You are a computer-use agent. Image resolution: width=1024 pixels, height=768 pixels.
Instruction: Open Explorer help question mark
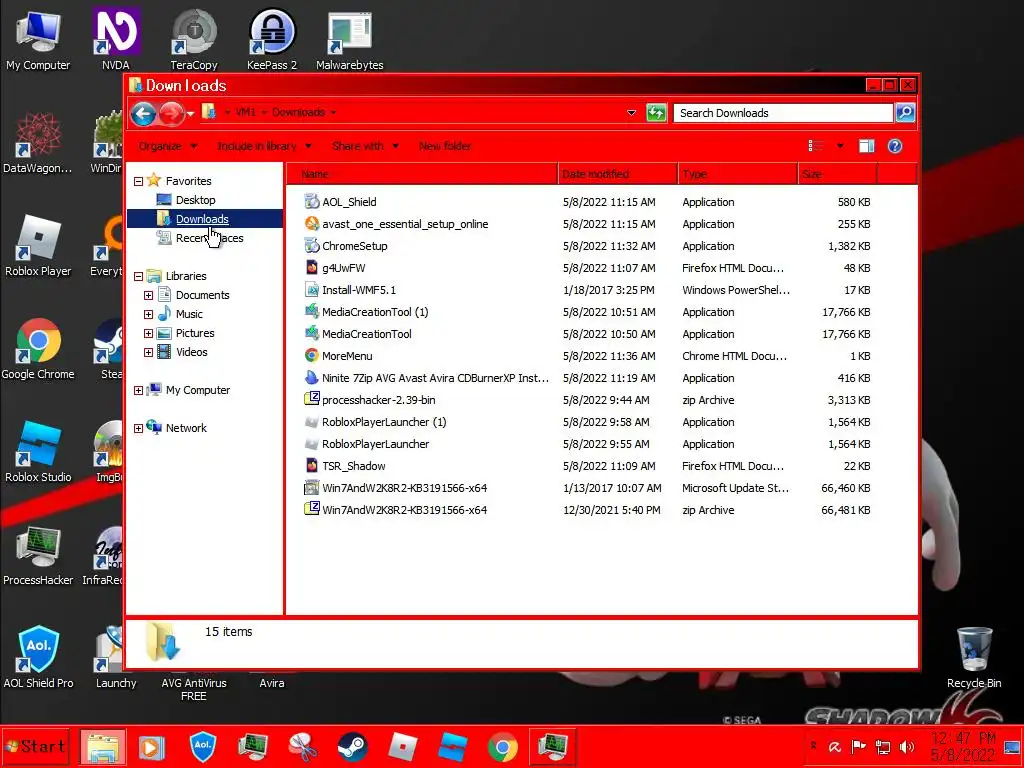click(x=895, y=146)
